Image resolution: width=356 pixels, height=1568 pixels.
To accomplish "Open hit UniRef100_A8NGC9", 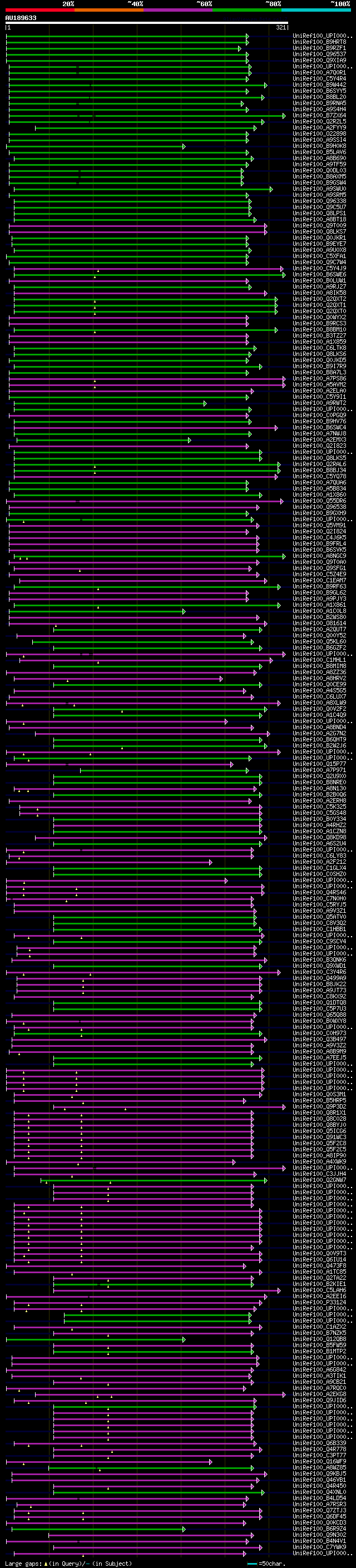I will point(319,556).
